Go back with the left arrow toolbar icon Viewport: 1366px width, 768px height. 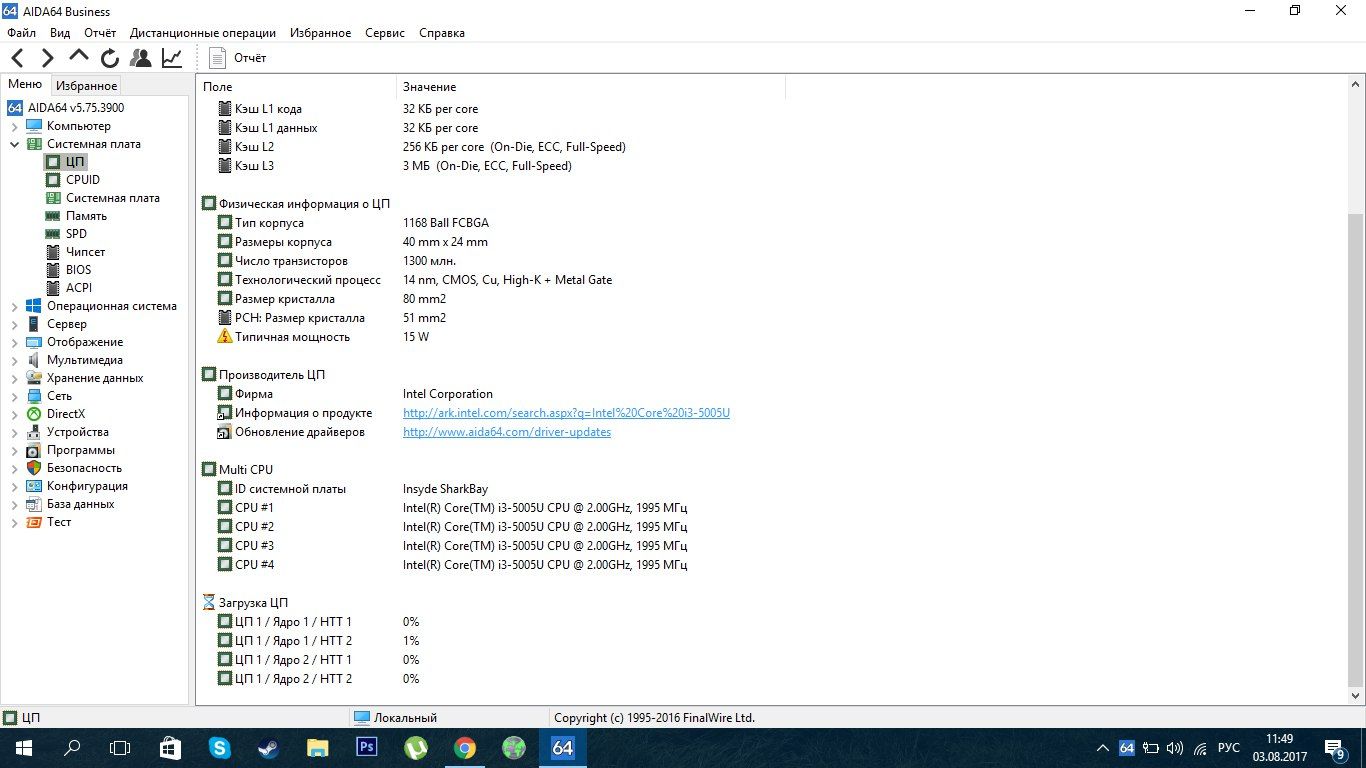click(18, 58)
